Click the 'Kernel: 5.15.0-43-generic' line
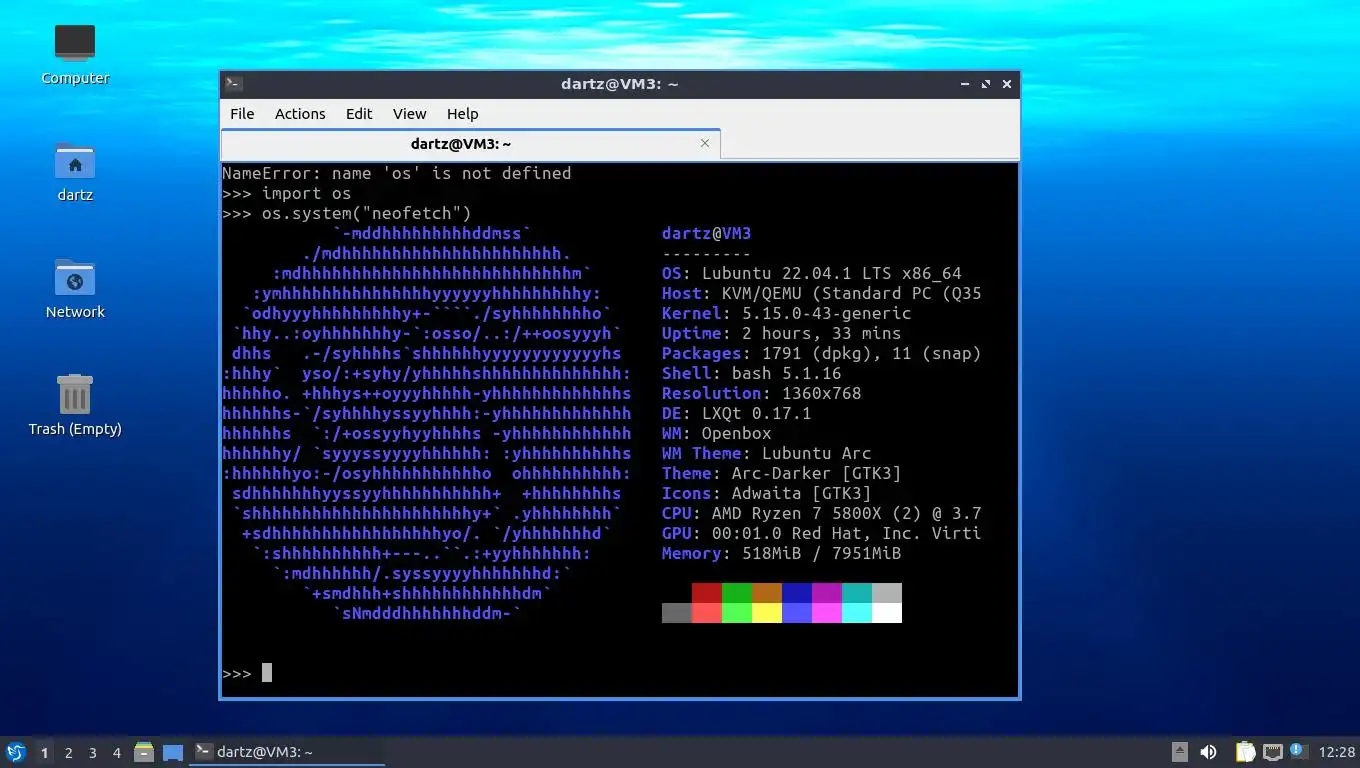The image size is (1360, 768). coord(787,313)
